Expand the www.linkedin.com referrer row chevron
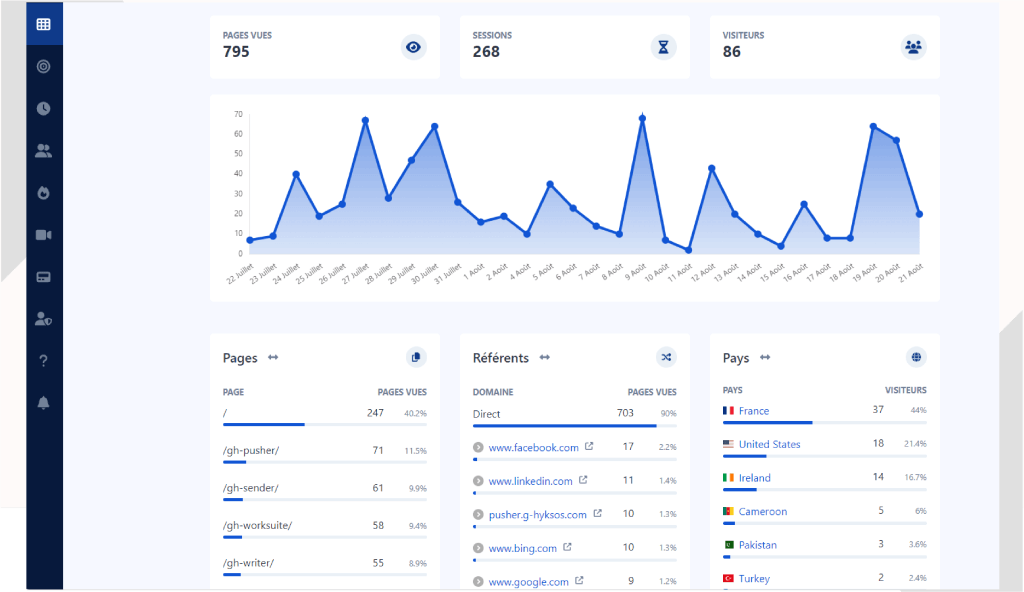Screen dimensions: 1024x592 click(478, 481)
